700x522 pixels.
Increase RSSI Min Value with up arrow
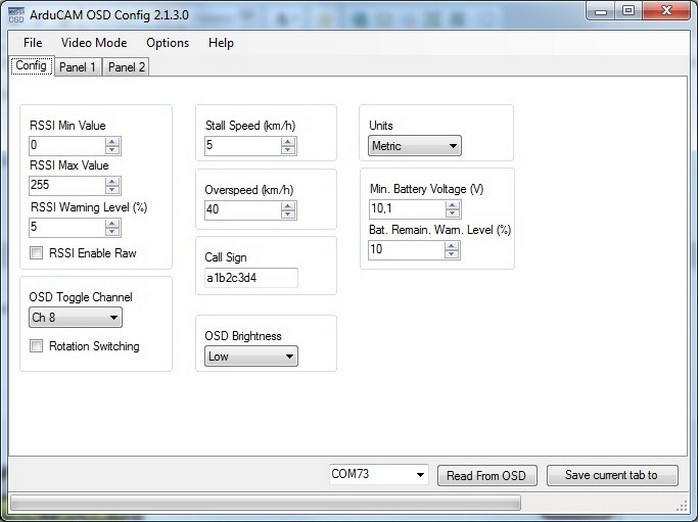113,141
